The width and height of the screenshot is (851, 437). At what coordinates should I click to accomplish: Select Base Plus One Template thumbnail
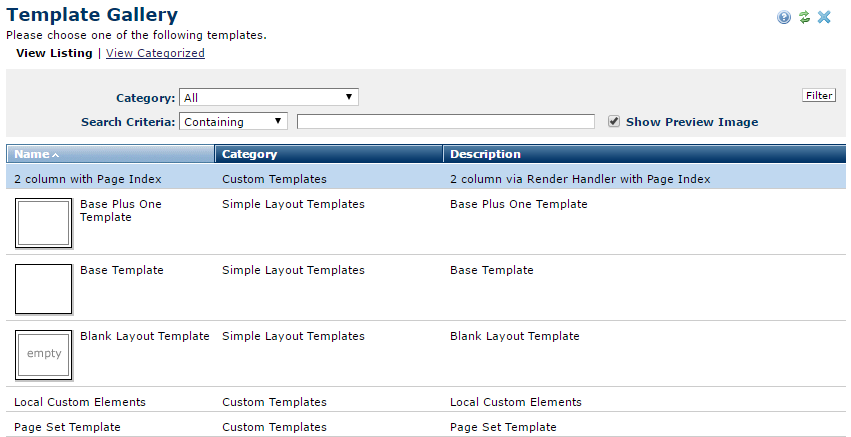pyautogui.click(x=43, y=222)
